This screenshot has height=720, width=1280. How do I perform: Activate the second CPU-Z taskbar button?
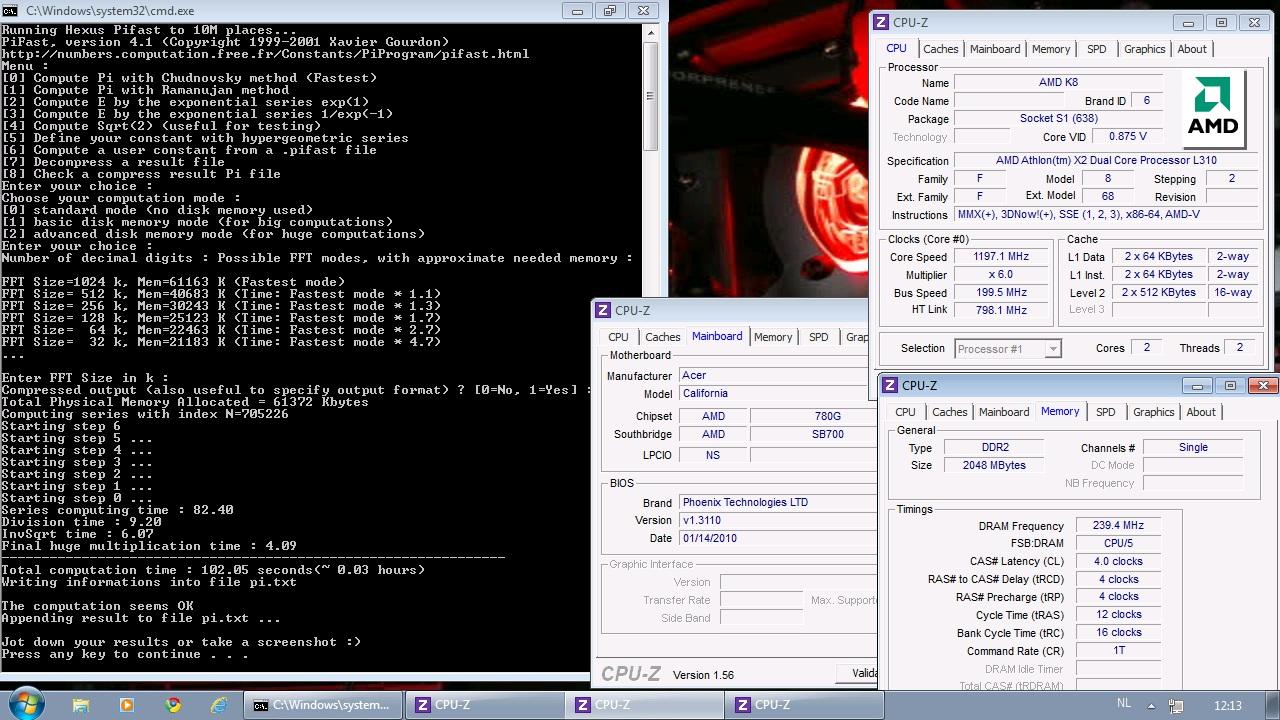point(642,705)
